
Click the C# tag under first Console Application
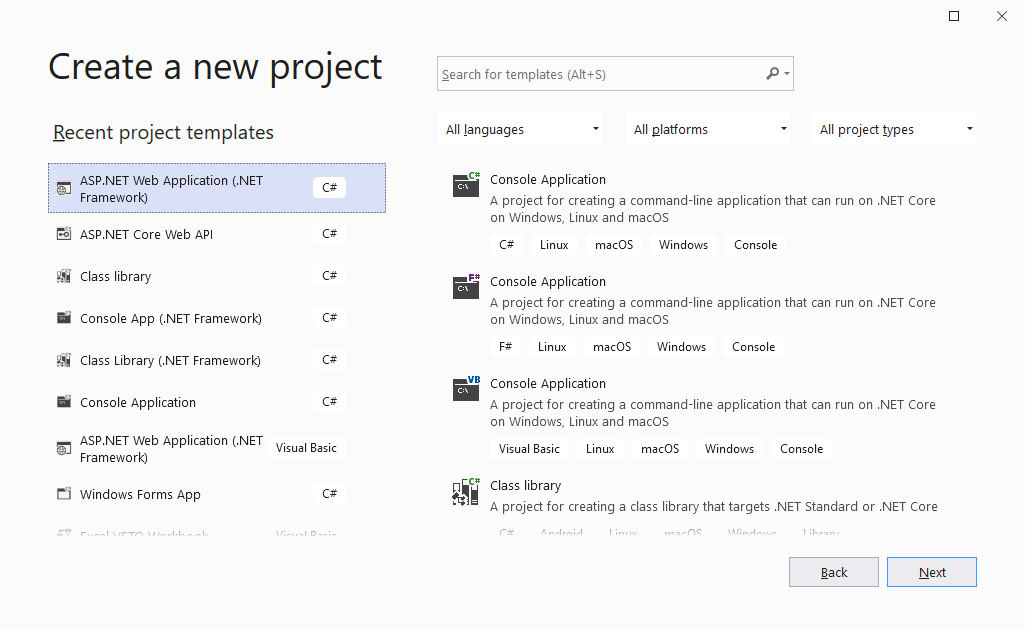(507, 245)
